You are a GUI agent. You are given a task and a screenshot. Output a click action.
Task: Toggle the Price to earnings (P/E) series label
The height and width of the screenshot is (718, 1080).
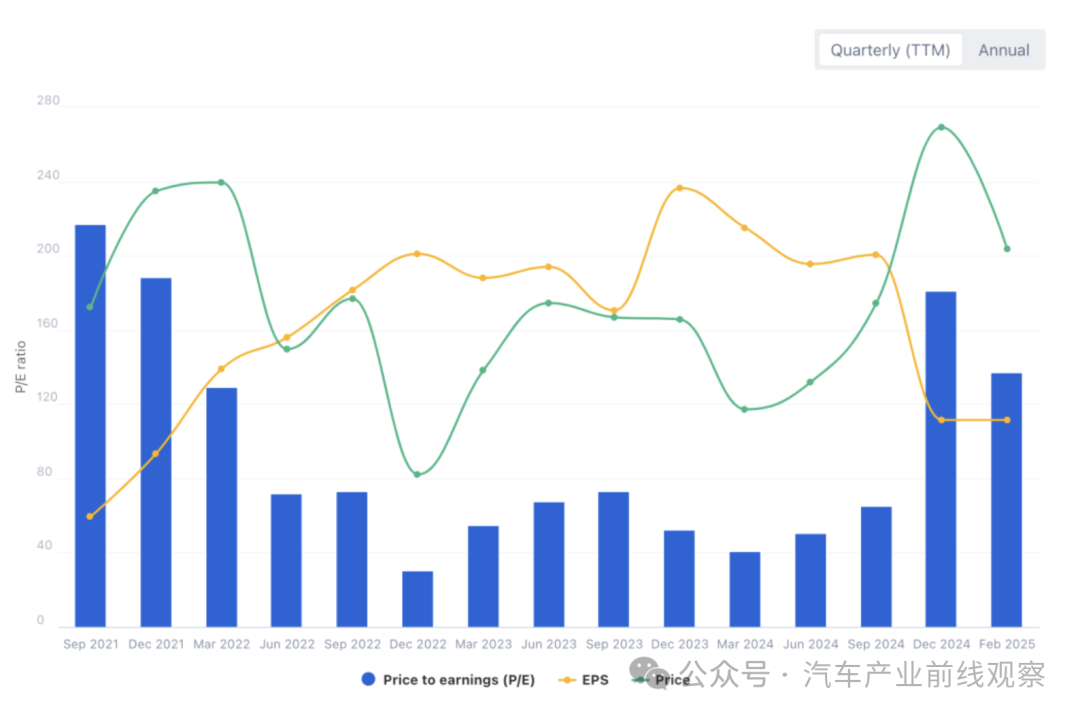tap(459, 680)
